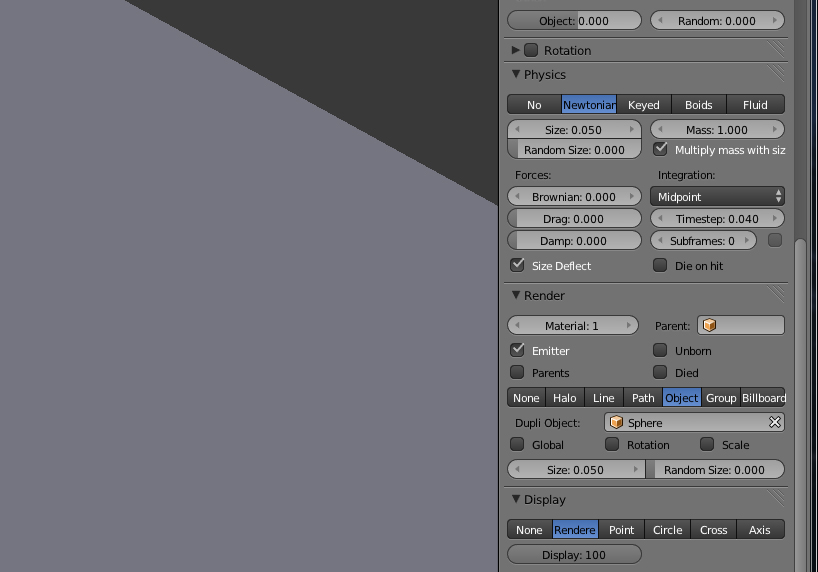This screenshot has height=572, width=818.
Task: Set render type to None
Action: click(x=526, y=398)
